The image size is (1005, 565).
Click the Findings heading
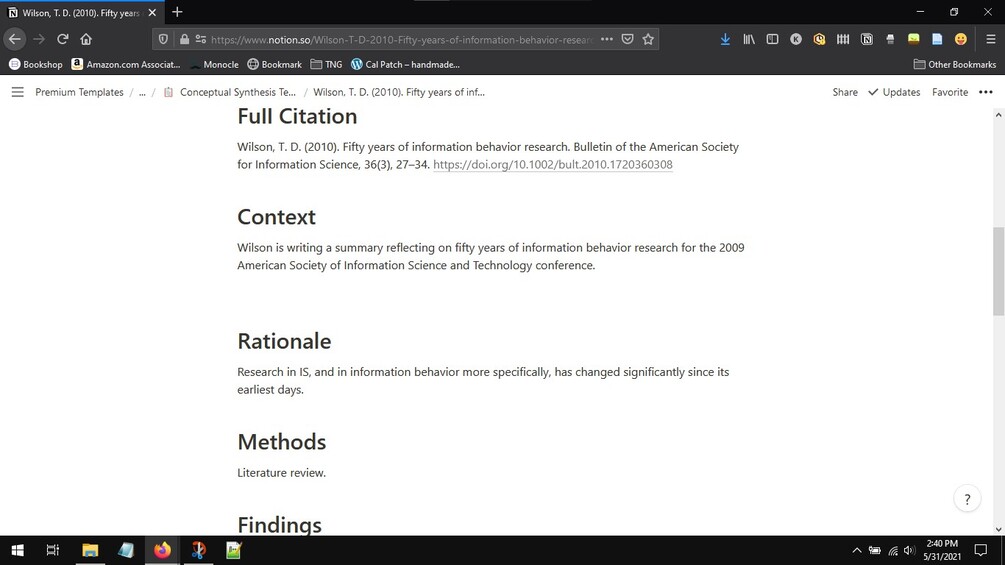tap(279, 525)
